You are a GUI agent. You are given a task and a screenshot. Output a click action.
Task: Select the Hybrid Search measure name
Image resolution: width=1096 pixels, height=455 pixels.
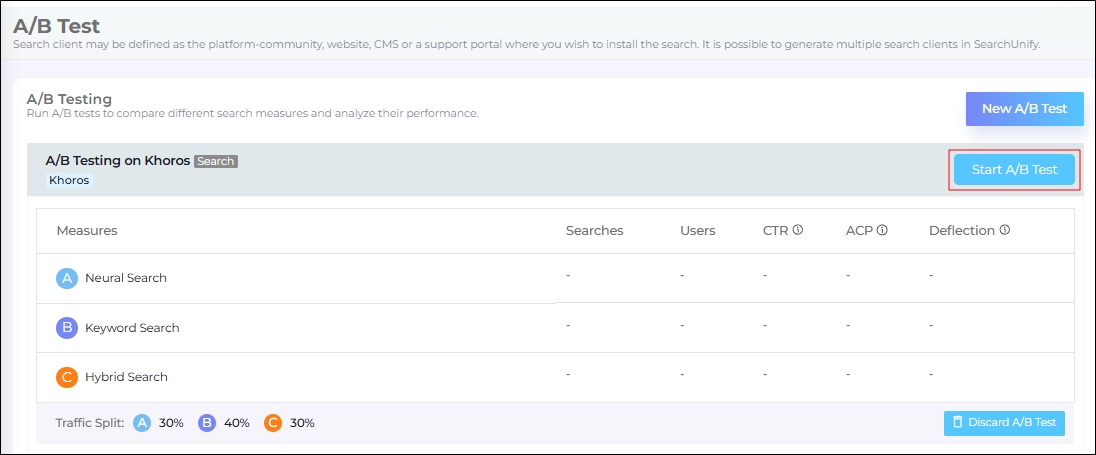pos(126,377)
